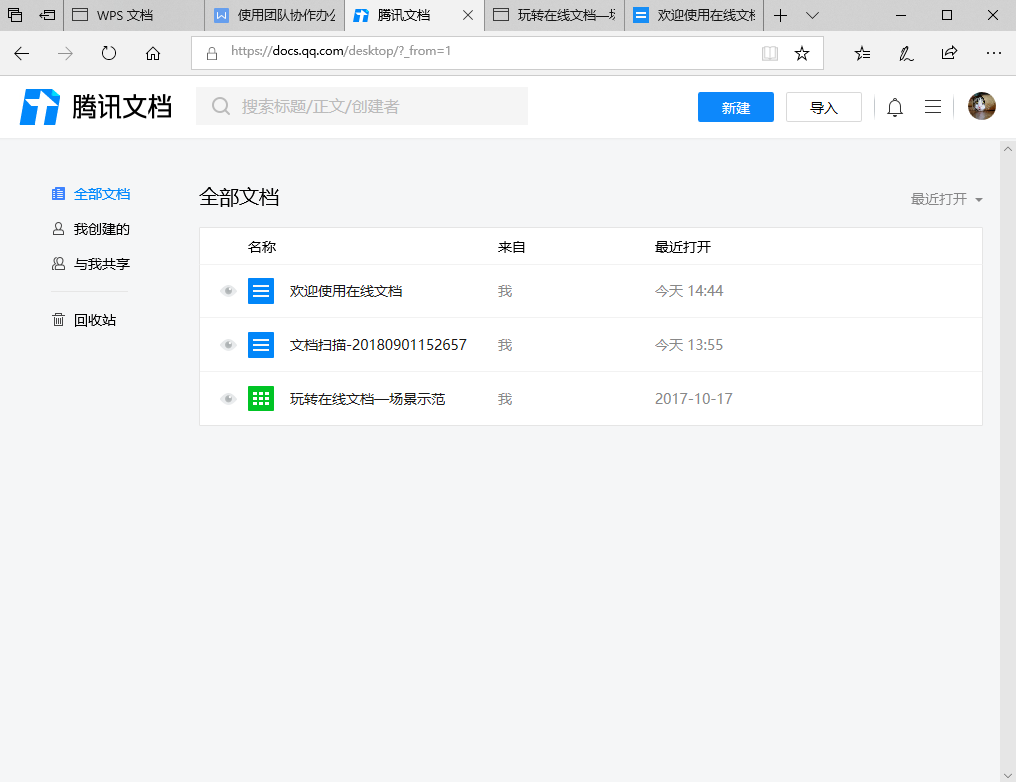Toggle the eye icon beside 欢迎使用在线文档
The image size is (1016, 782).
coord(228,291)
